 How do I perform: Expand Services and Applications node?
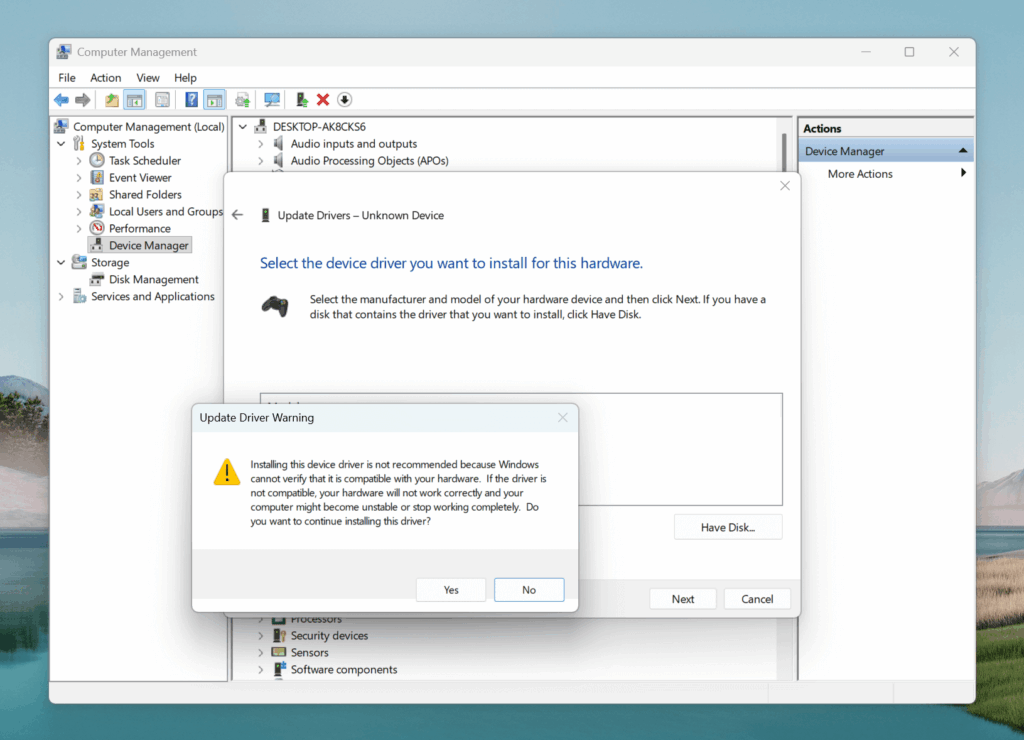pyautogui.click(x=61, y=297)
